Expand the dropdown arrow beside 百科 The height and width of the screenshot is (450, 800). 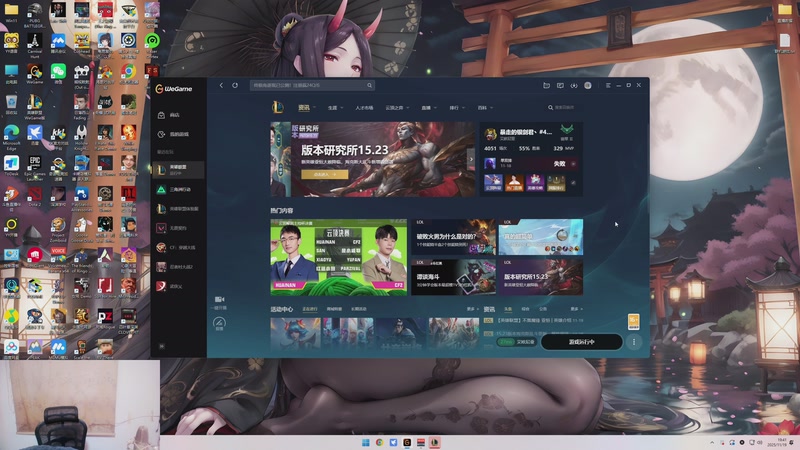[x=491, y=108]
